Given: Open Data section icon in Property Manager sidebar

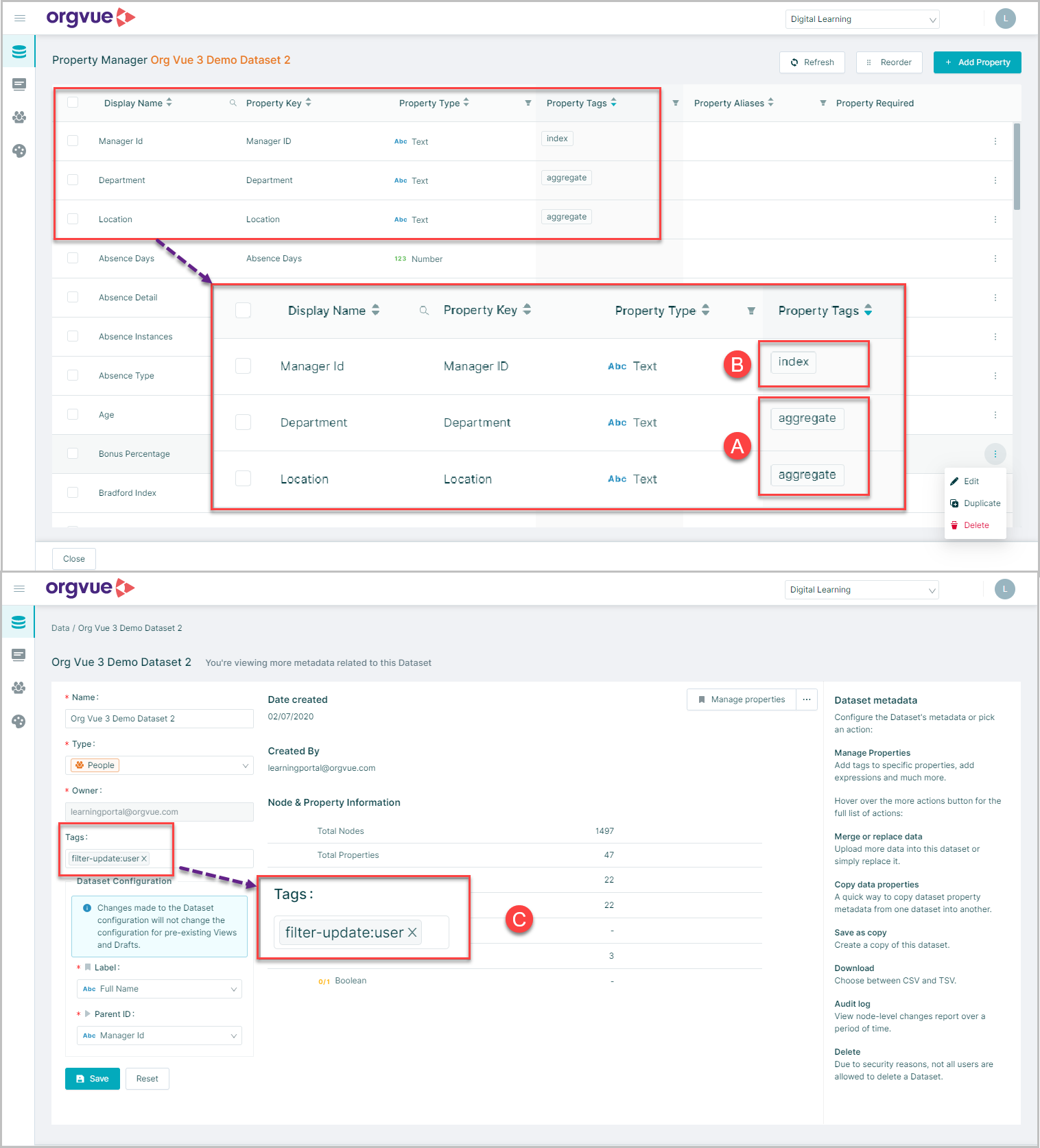Looking at the screenshot, I should pyautogui.click(x=19, y=51).
